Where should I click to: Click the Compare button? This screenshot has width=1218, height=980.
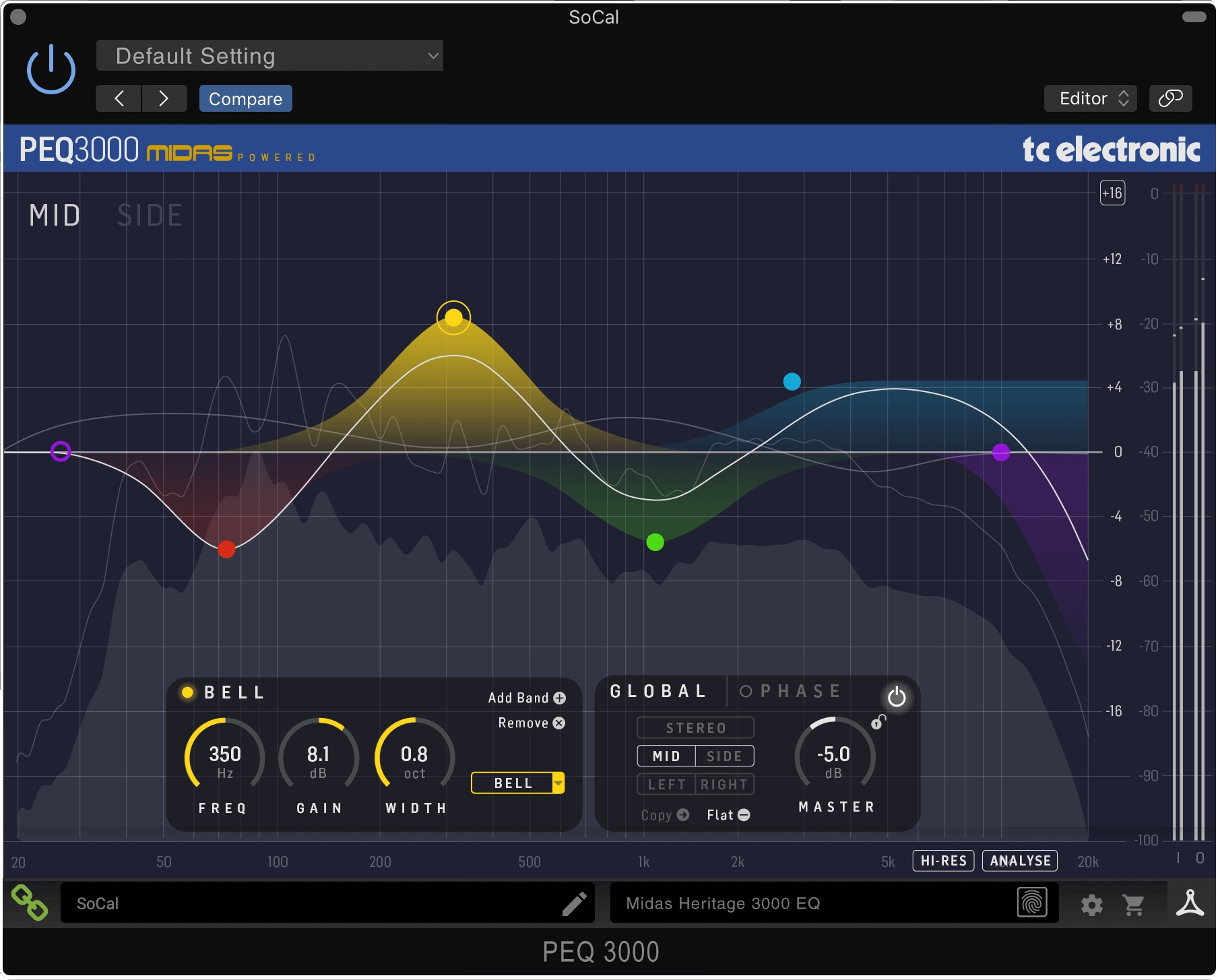pos(245,99)
